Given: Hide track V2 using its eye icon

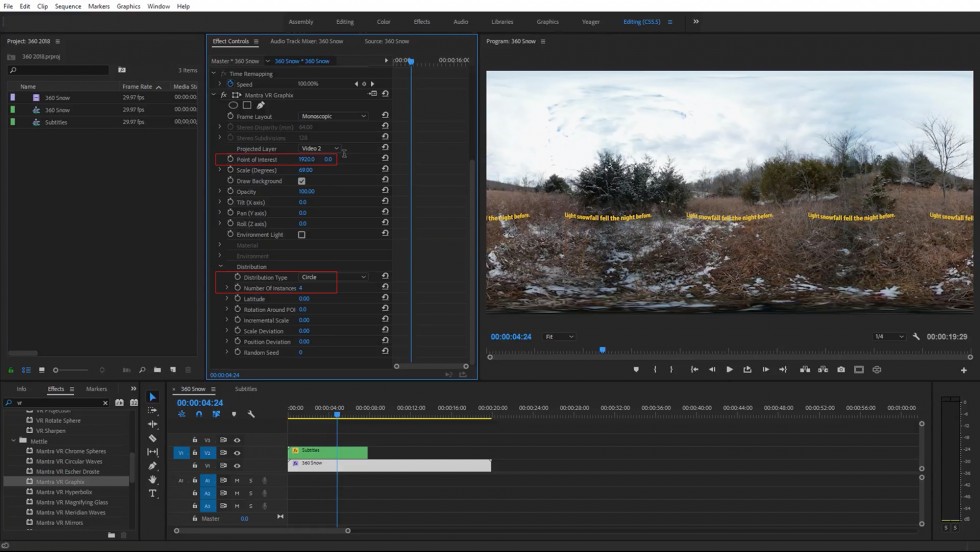Looking at the screenshot, I should [237, 453].
